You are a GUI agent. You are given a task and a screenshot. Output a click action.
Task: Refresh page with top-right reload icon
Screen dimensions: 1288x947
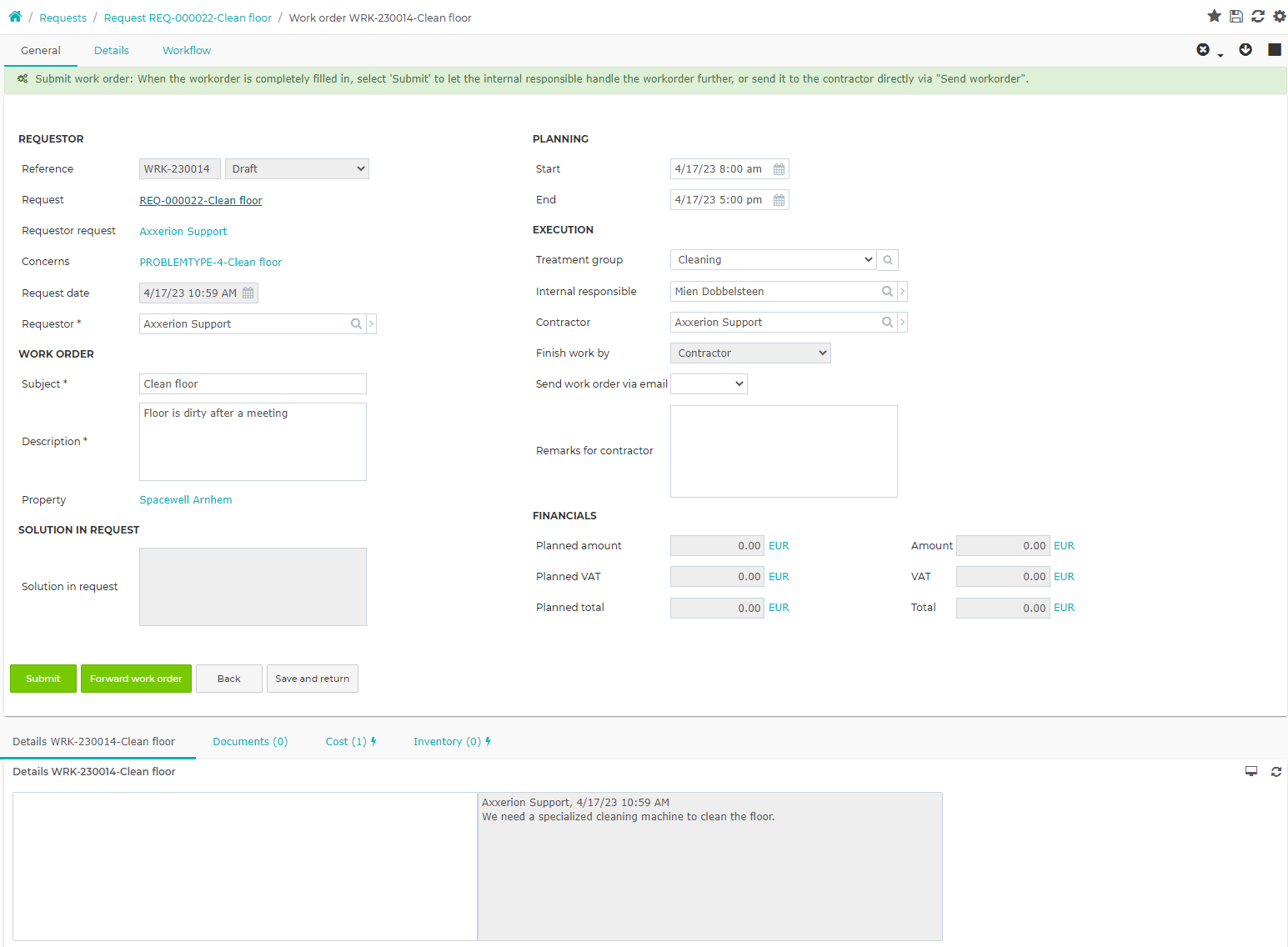1258,16
